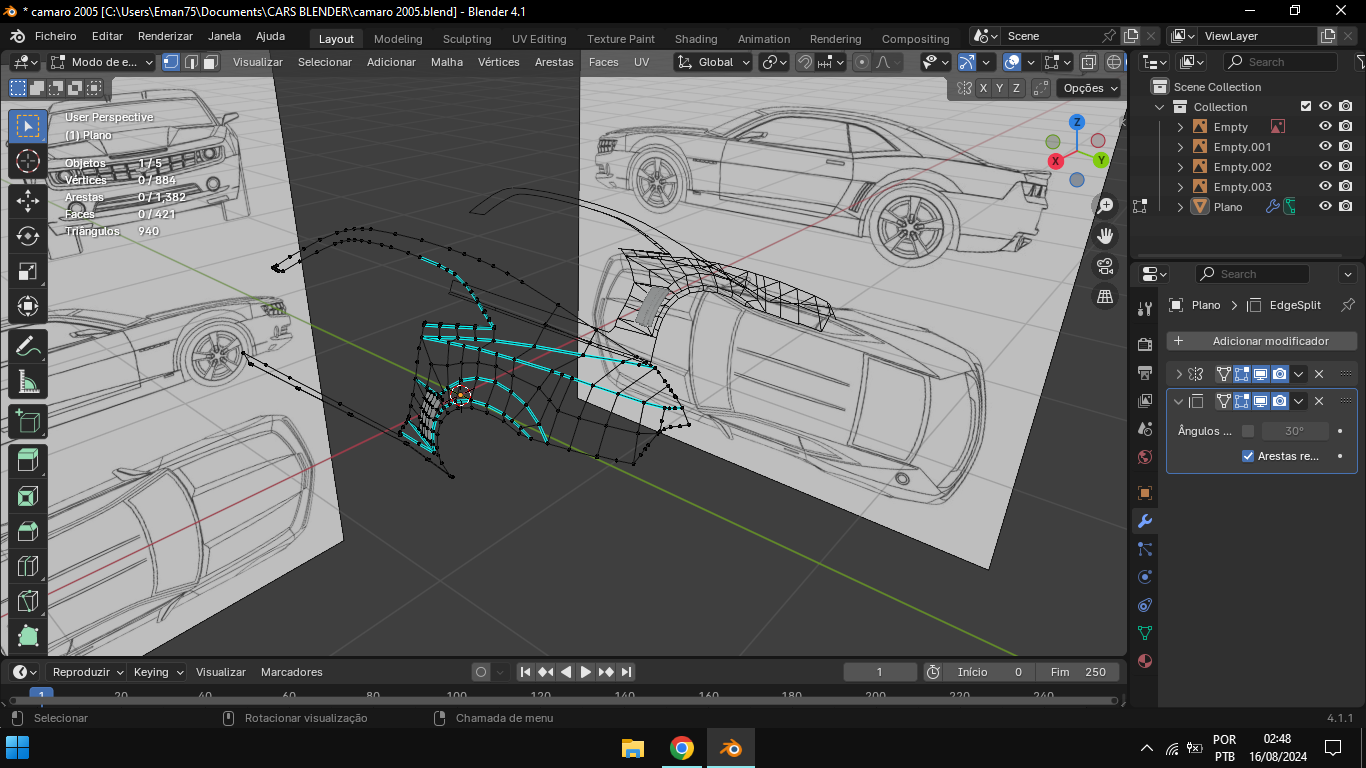The width and height of the screenshot is (1366, 768).
Task: Pick the Rotate tool
Action: (x=28, y=236)
